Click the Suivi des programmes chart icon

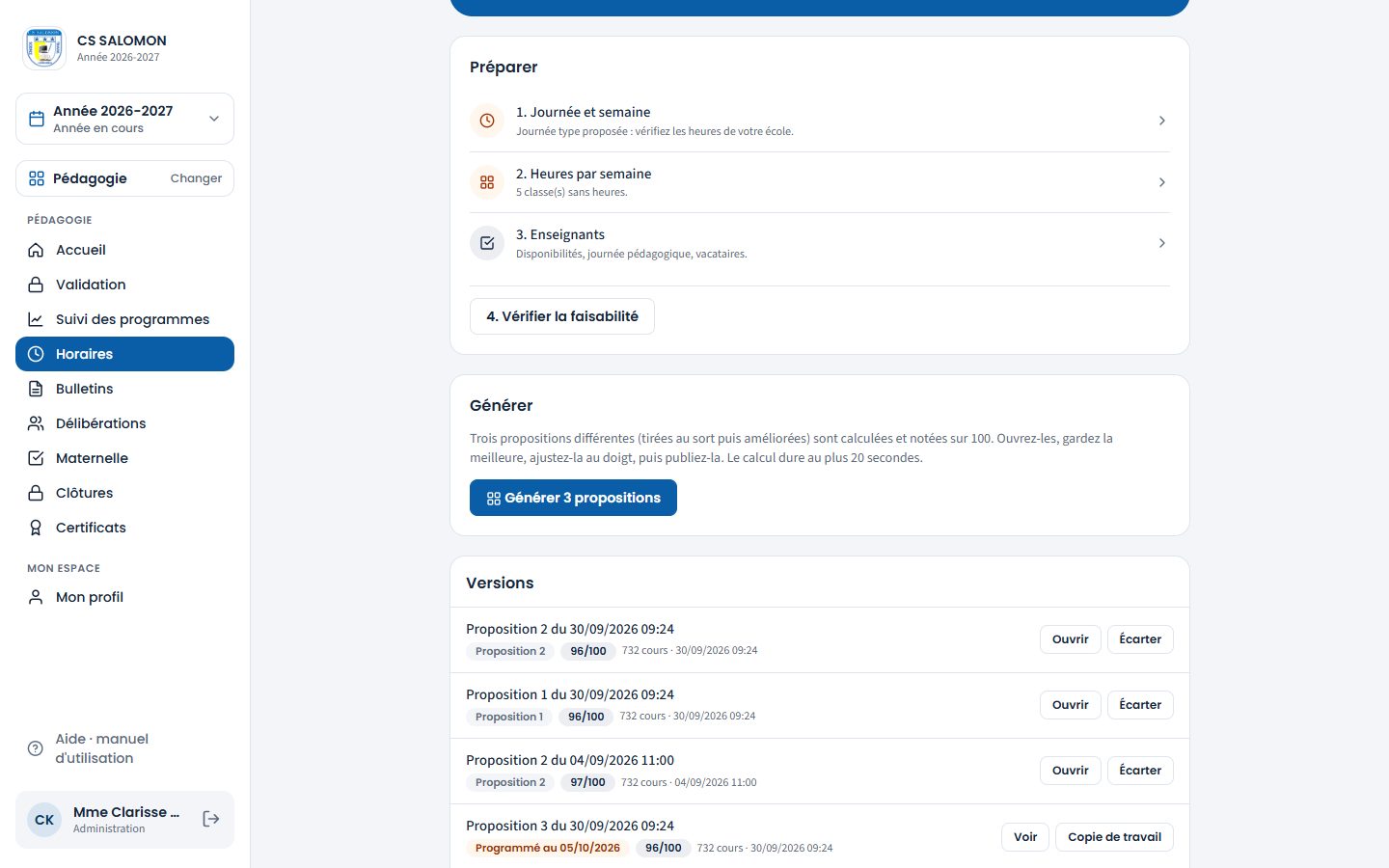point(36,319)
